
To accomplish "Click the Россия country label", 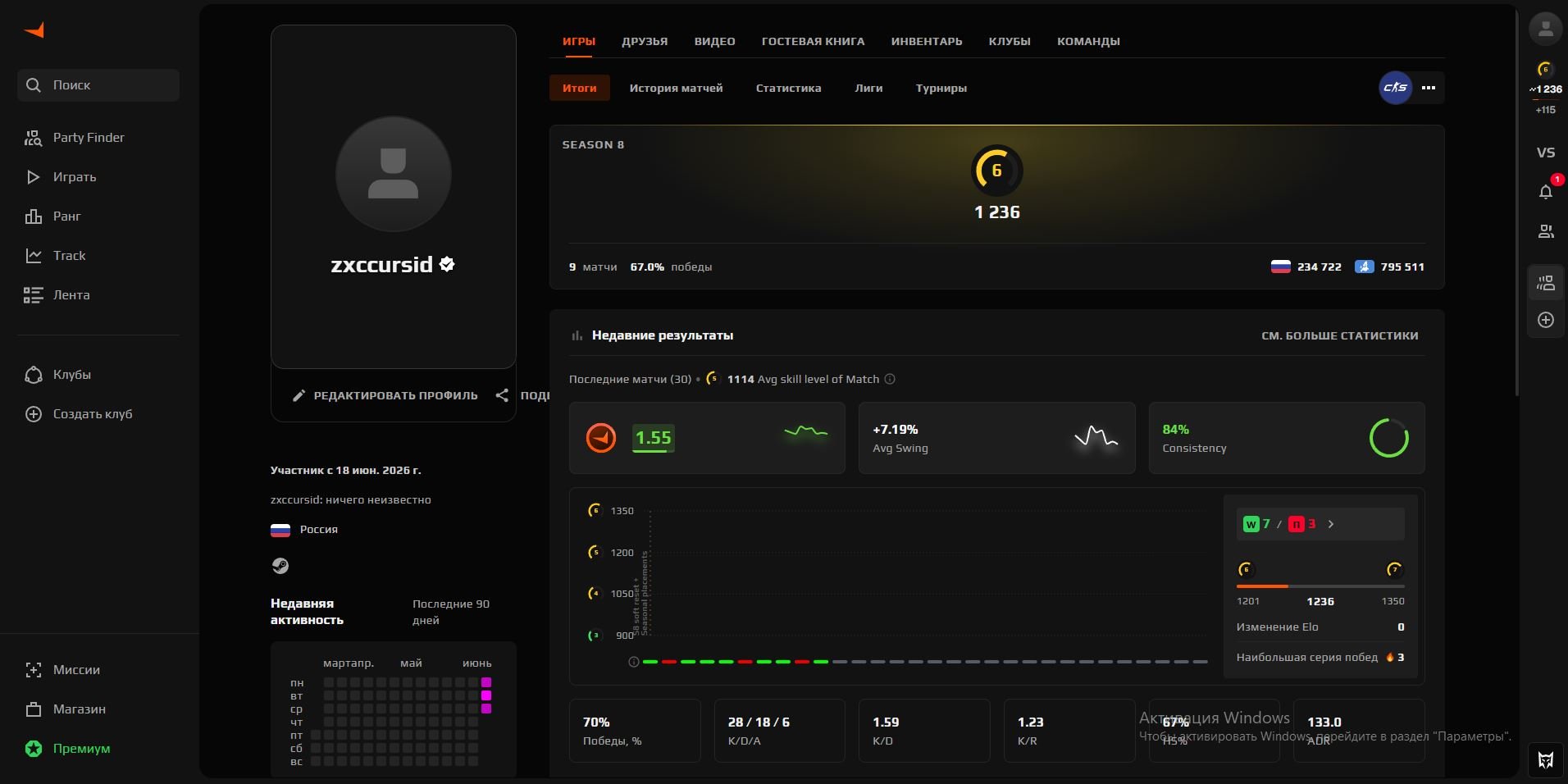I will click(319, 530).
